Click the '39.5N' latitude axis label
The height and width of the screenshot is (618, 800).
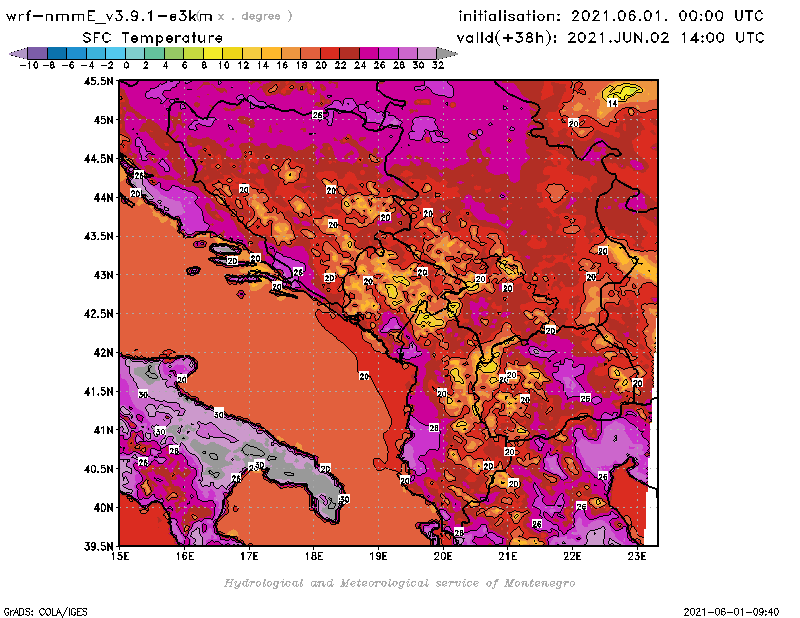[x=98, y=546]
